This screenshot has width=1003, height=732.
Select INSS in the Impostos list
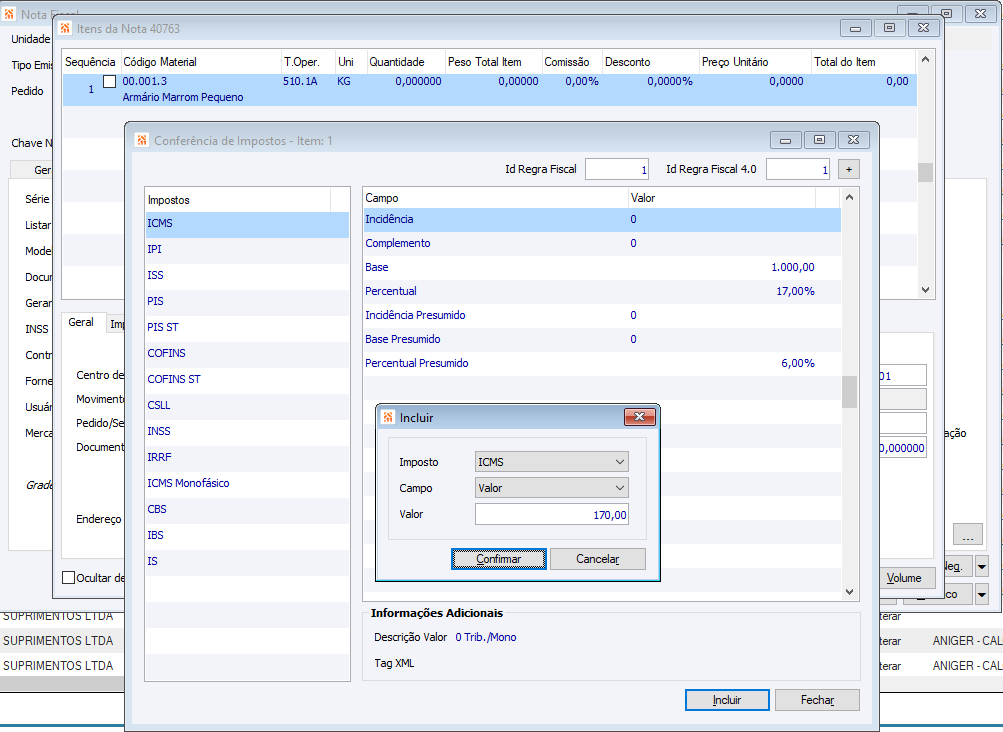pyautogui.click(x=248, y=431)
